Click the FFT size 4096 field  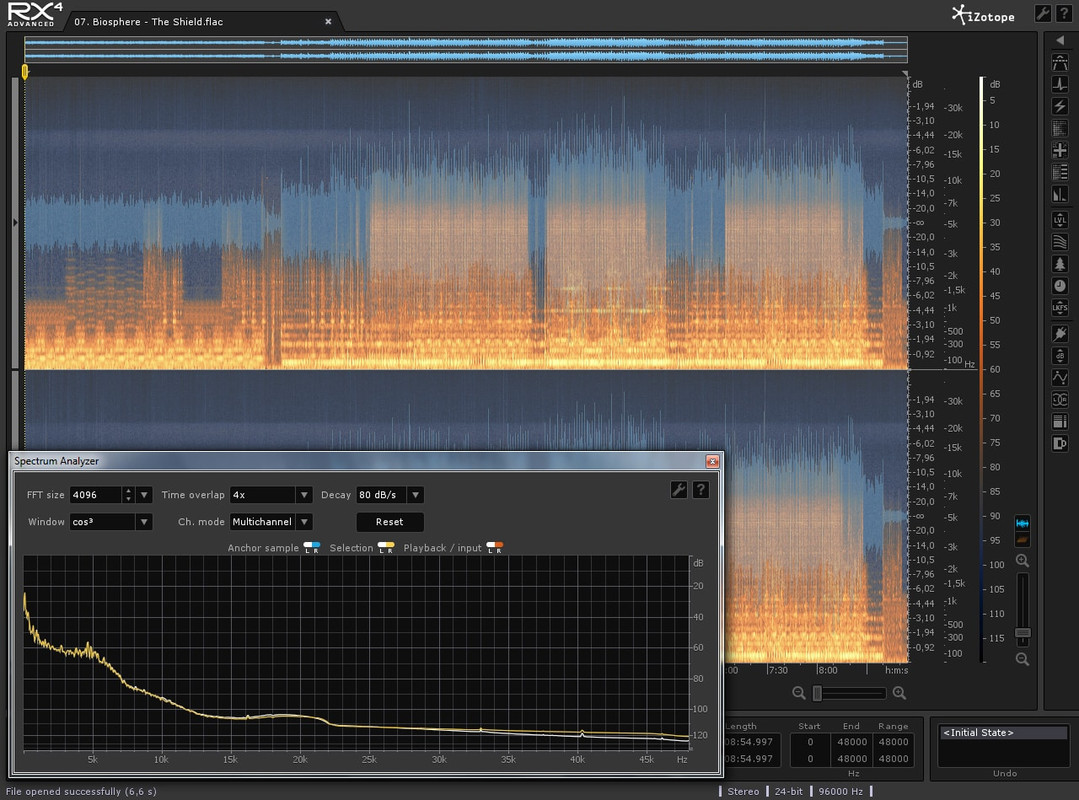[96, 495]
